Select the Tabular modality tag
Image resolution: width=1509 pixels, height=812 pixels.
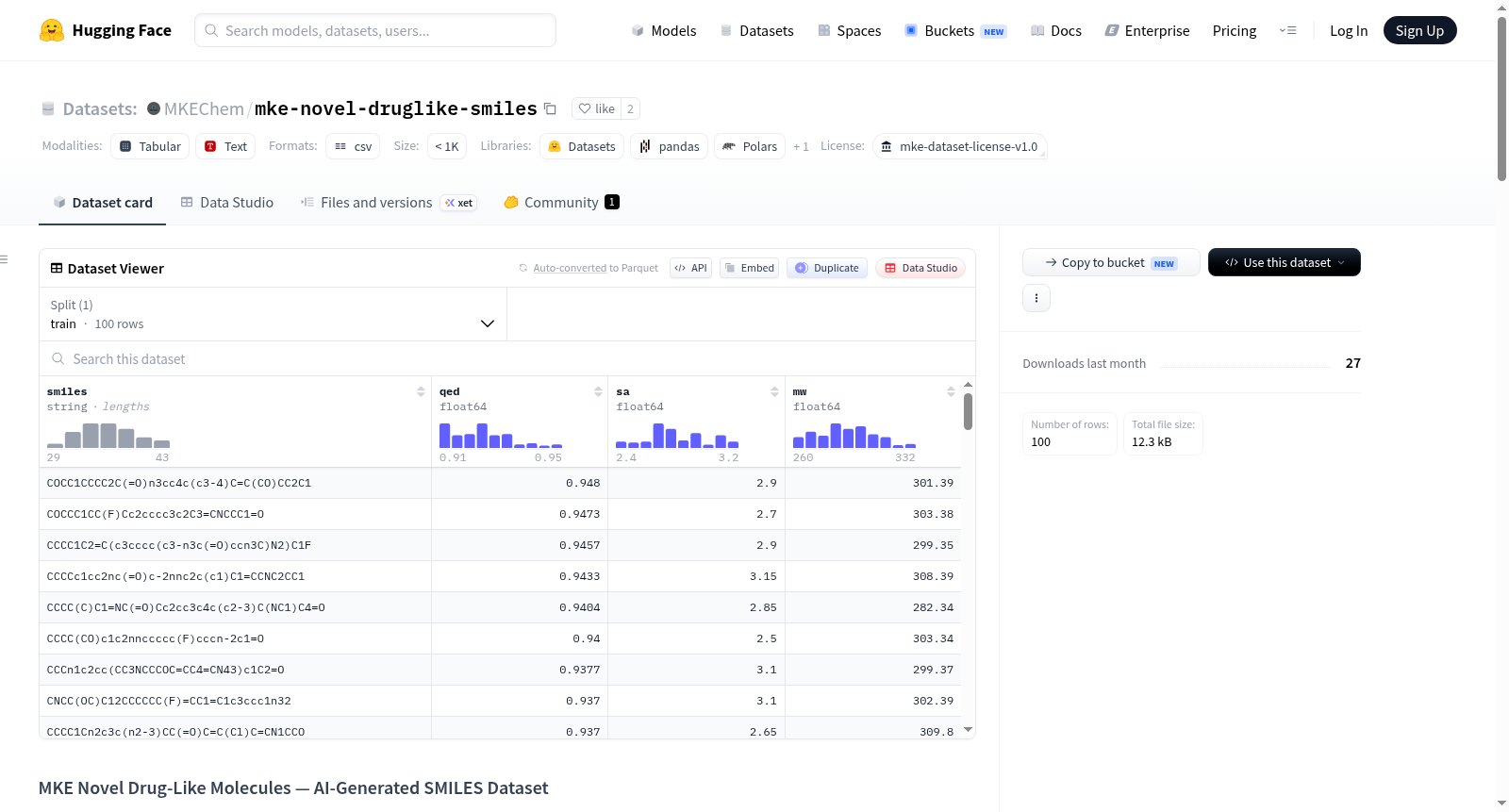coord(150,146)
